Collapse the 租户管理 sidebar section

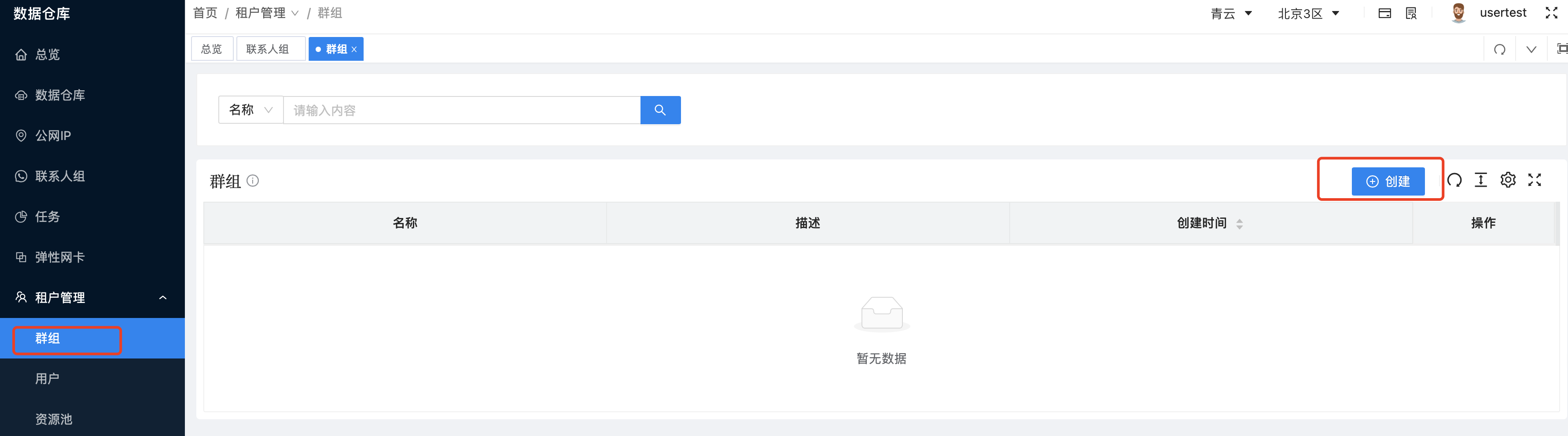tap(162, 297)
